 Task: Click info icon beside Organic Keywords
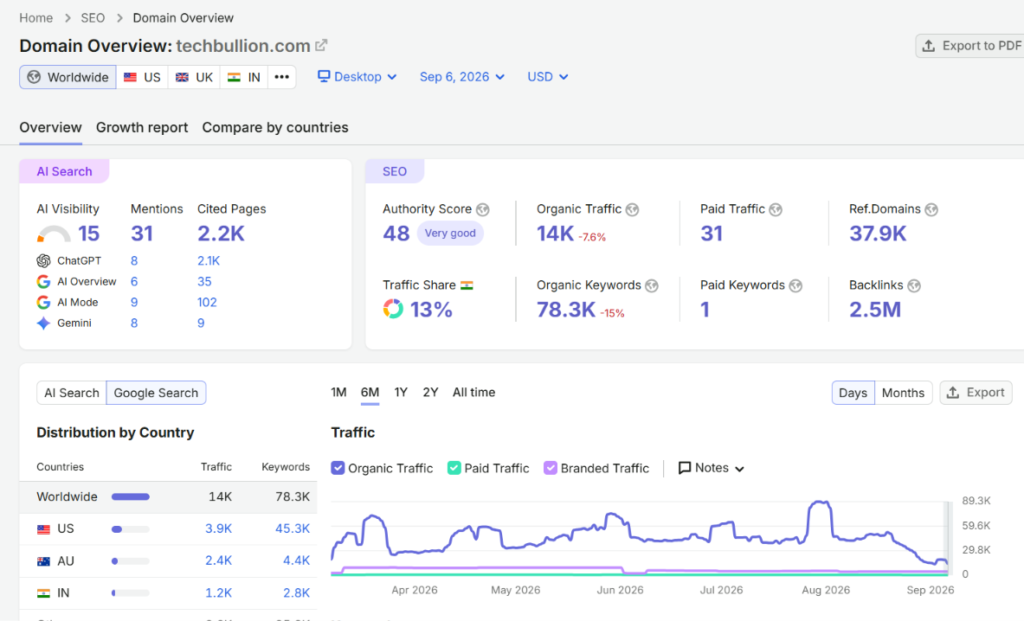tap(652, 286)
